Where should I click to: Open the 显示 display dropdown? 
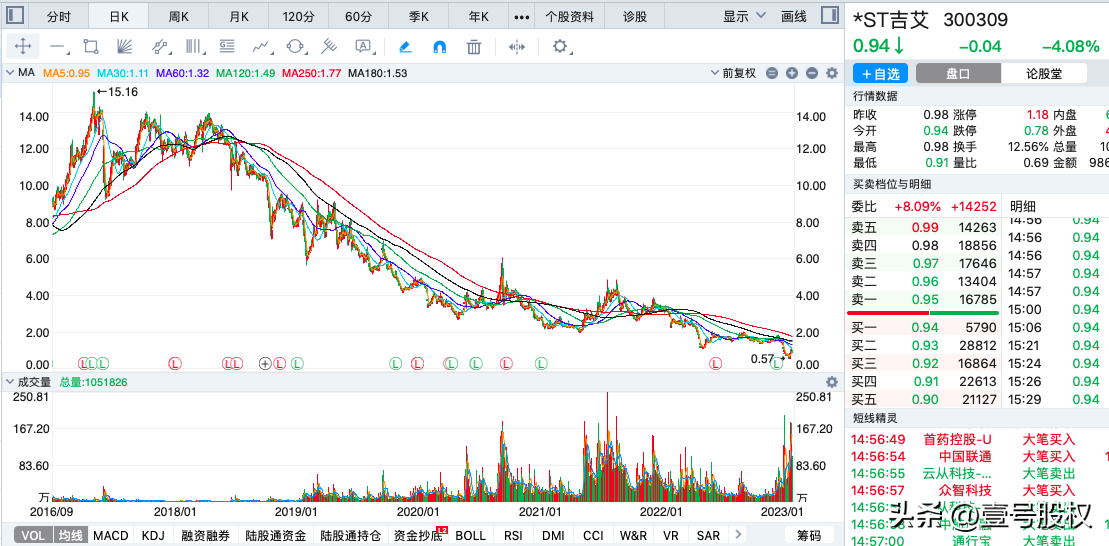point(745,16)
